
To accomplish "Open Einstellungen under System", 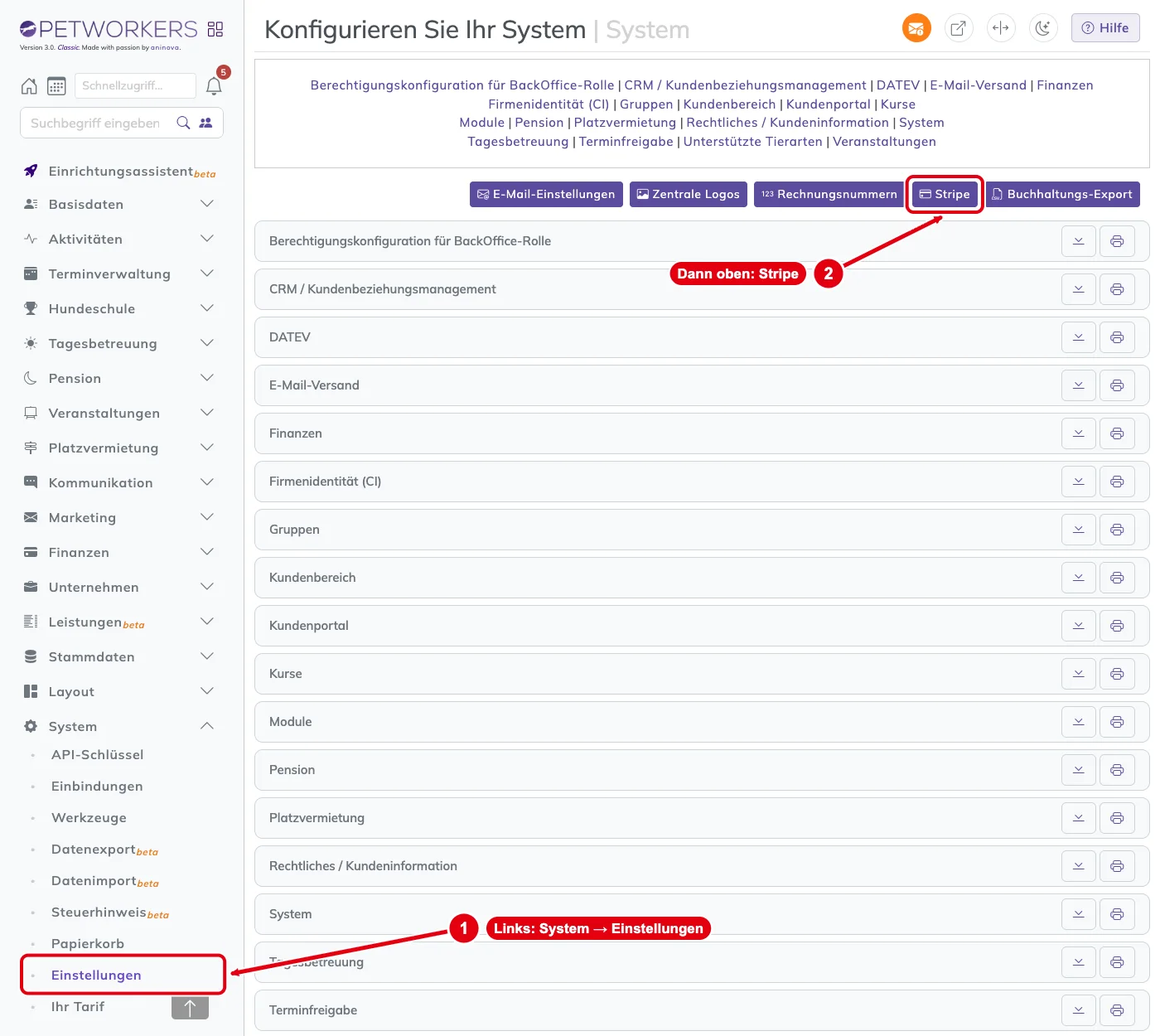I will tap(96, 975).
